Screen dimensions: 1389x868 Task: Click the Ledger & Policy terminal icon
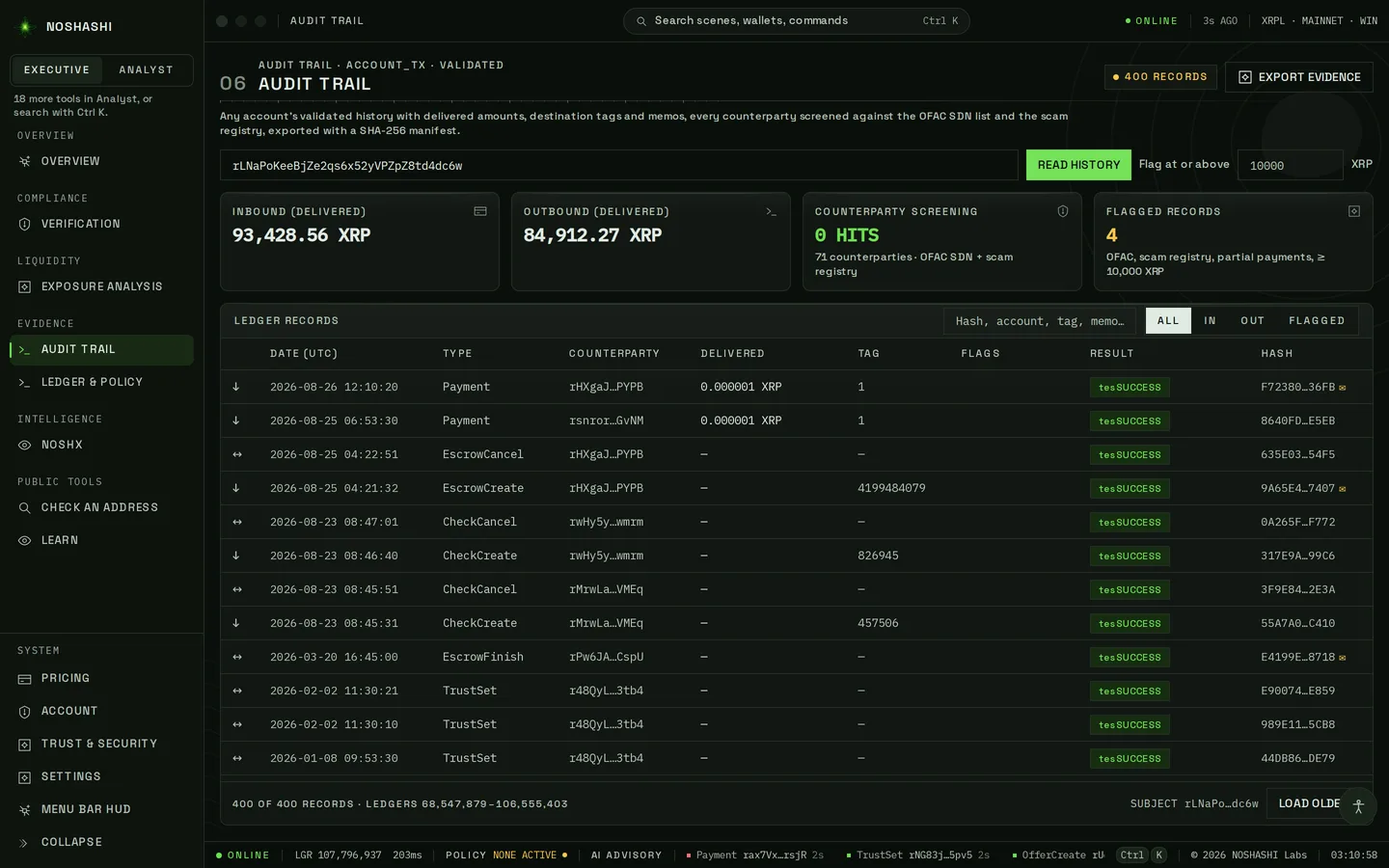click(x=25, y=383)
